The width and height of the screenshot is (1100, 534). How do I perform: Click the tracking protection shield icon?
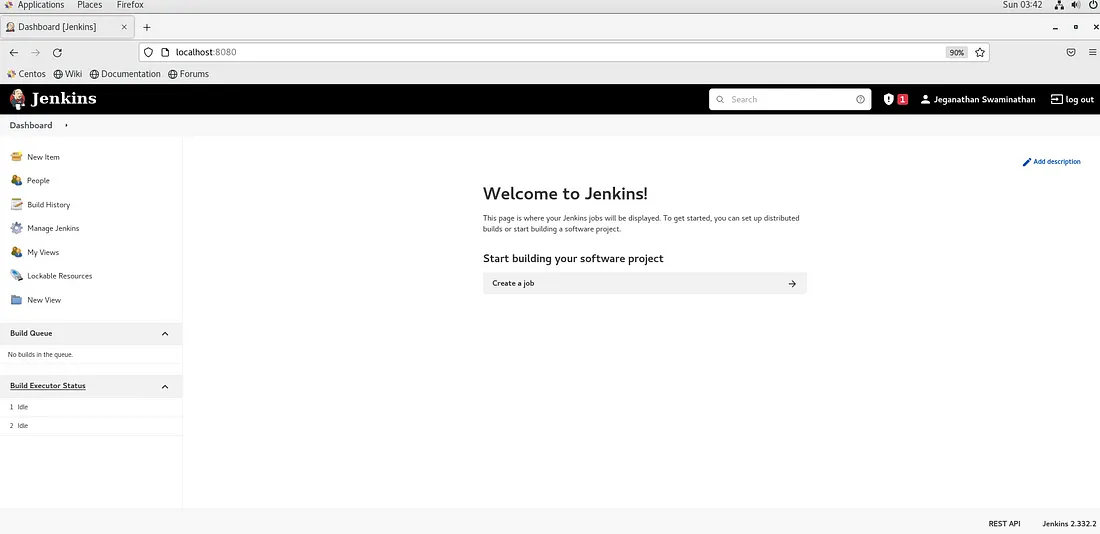pos(148,53)
